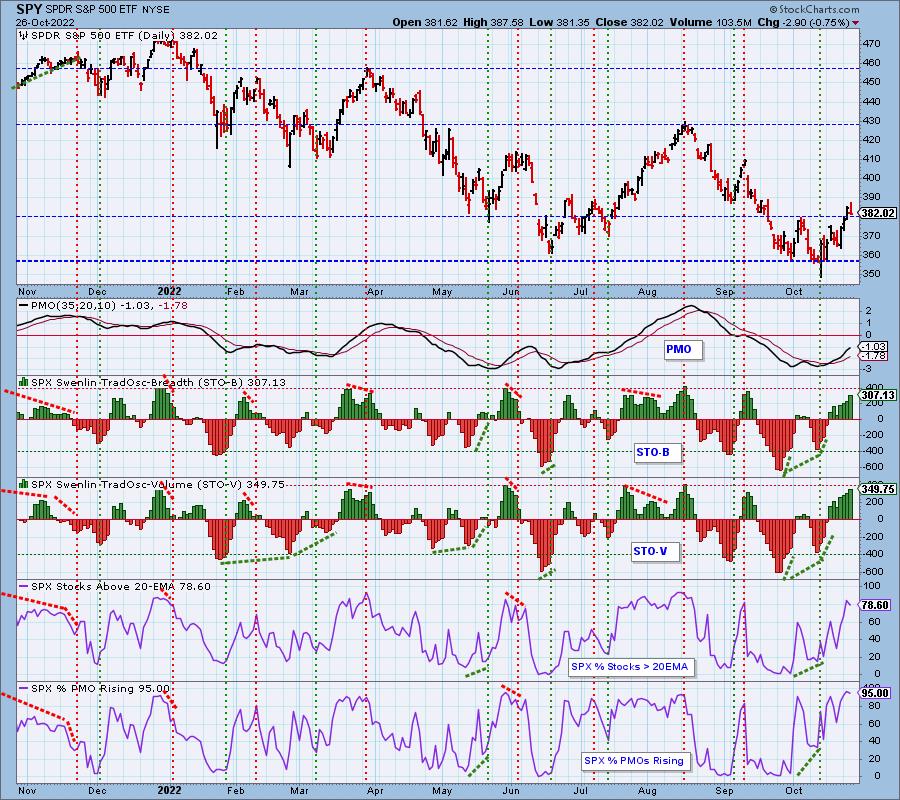Click the Oct label on the bottom time axis
This screenshot has width=900, height=800.
794,791
